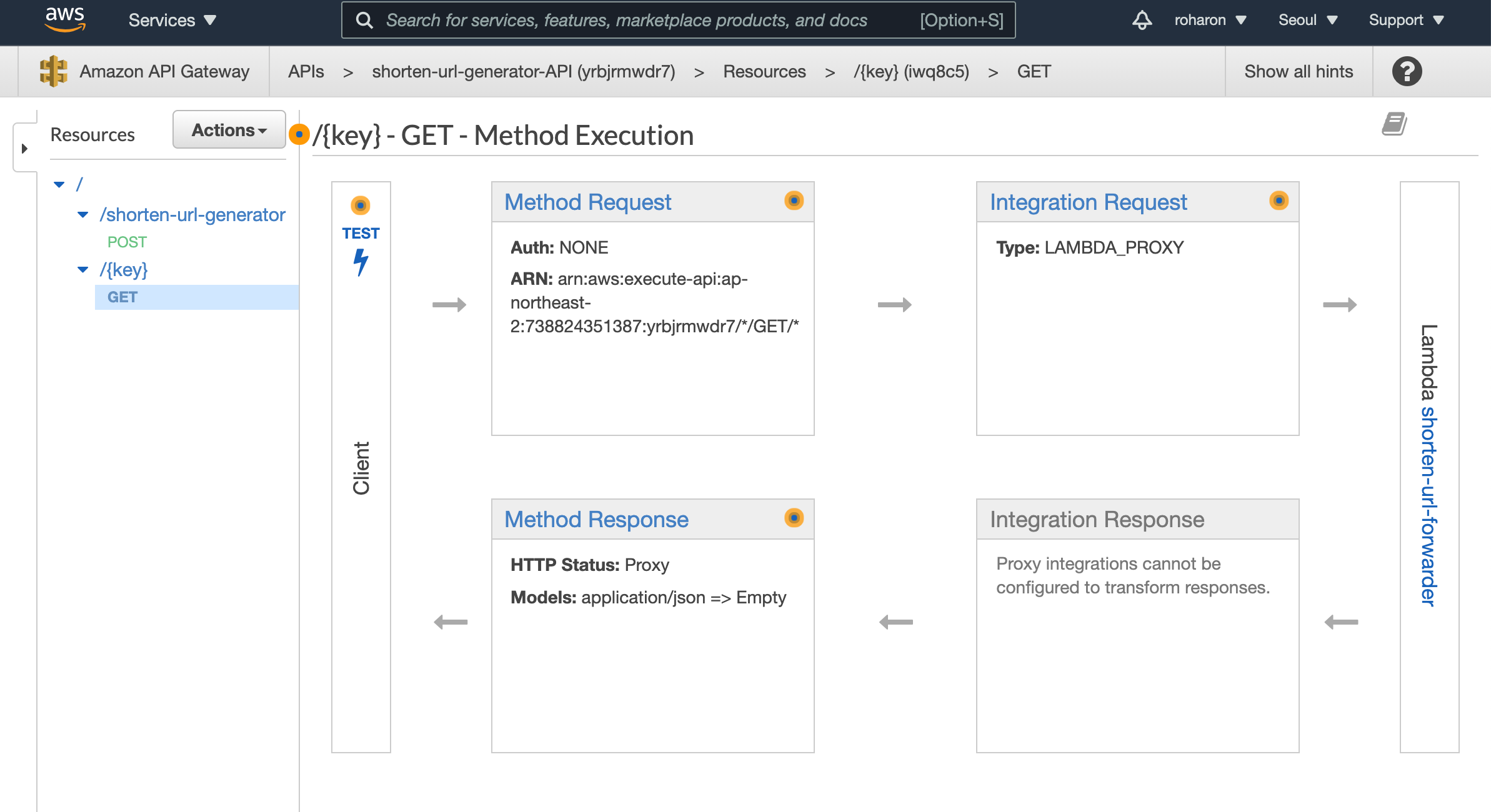The image size is (1491, 812).
Task: Open the documentation book icon
Action: click(x=1394, y=124)
